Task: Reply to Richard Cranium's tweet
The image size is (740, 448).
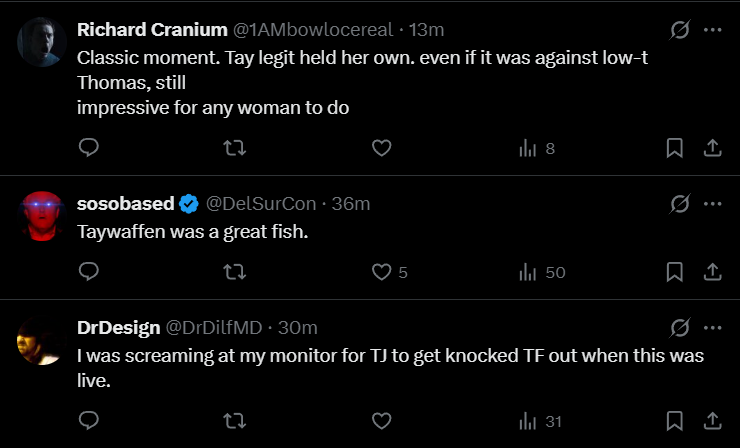Action: click(88, 148)
